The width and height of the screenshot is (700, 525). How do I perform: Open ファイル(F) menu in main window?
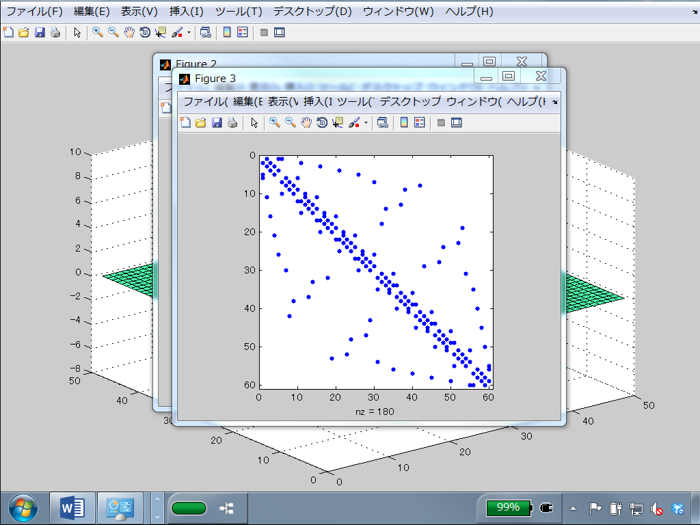click(x=34, y=12)
